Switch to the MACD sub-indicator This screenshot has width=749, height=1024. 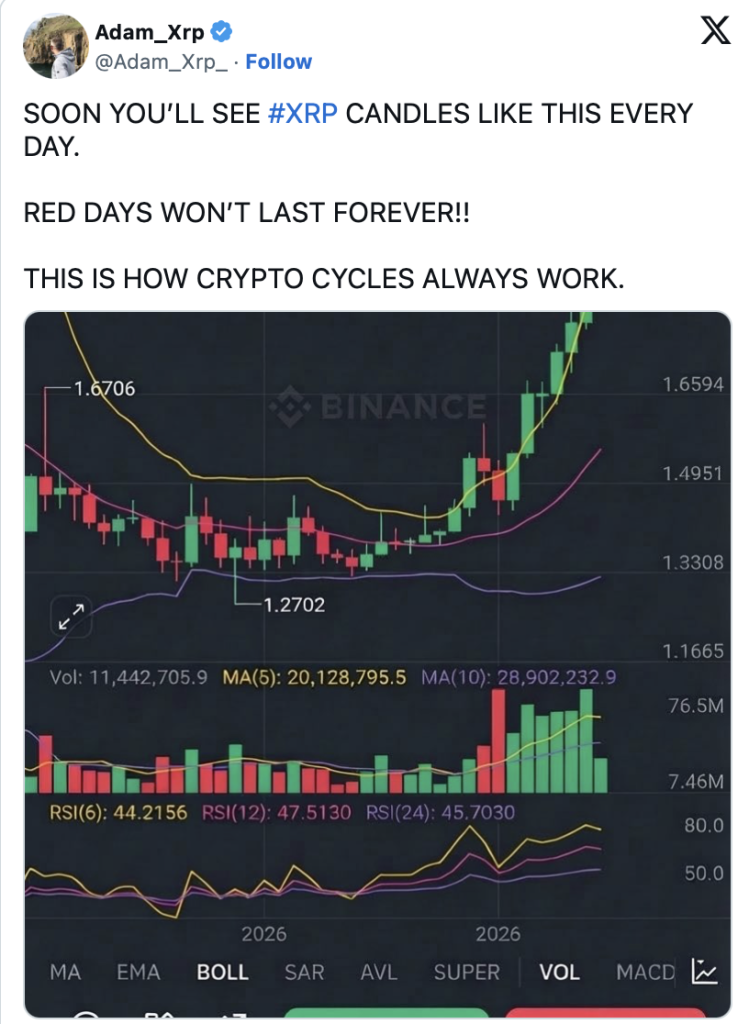coord(645,971)
